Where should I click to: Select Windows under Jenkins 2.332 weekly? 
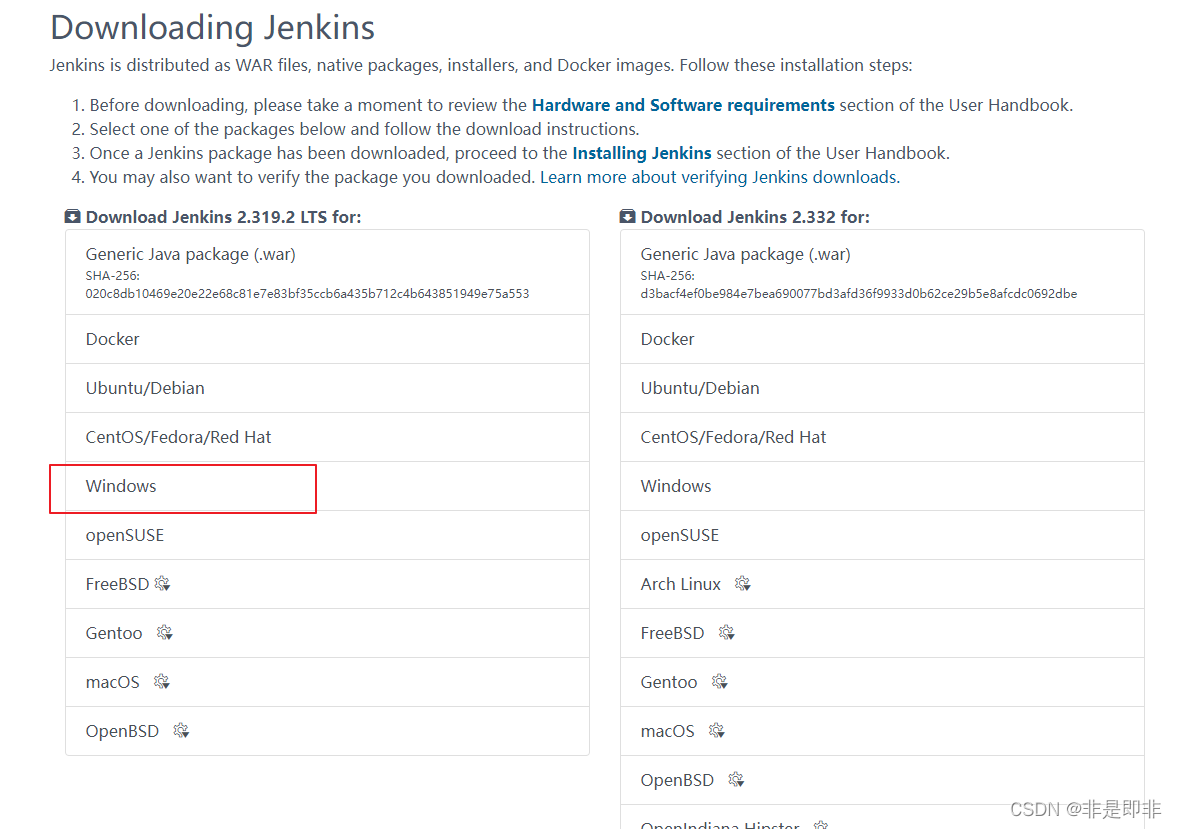676,486
